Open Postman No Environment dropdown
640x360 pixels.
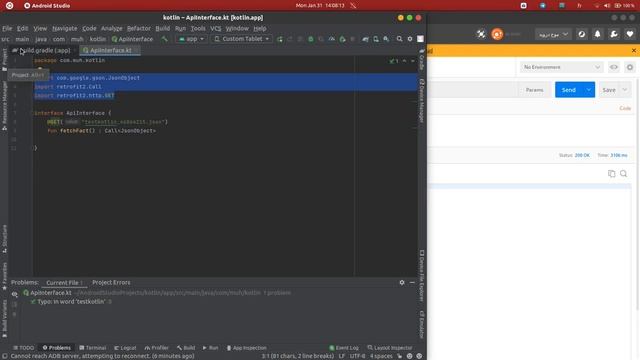[x=561, y=67]
